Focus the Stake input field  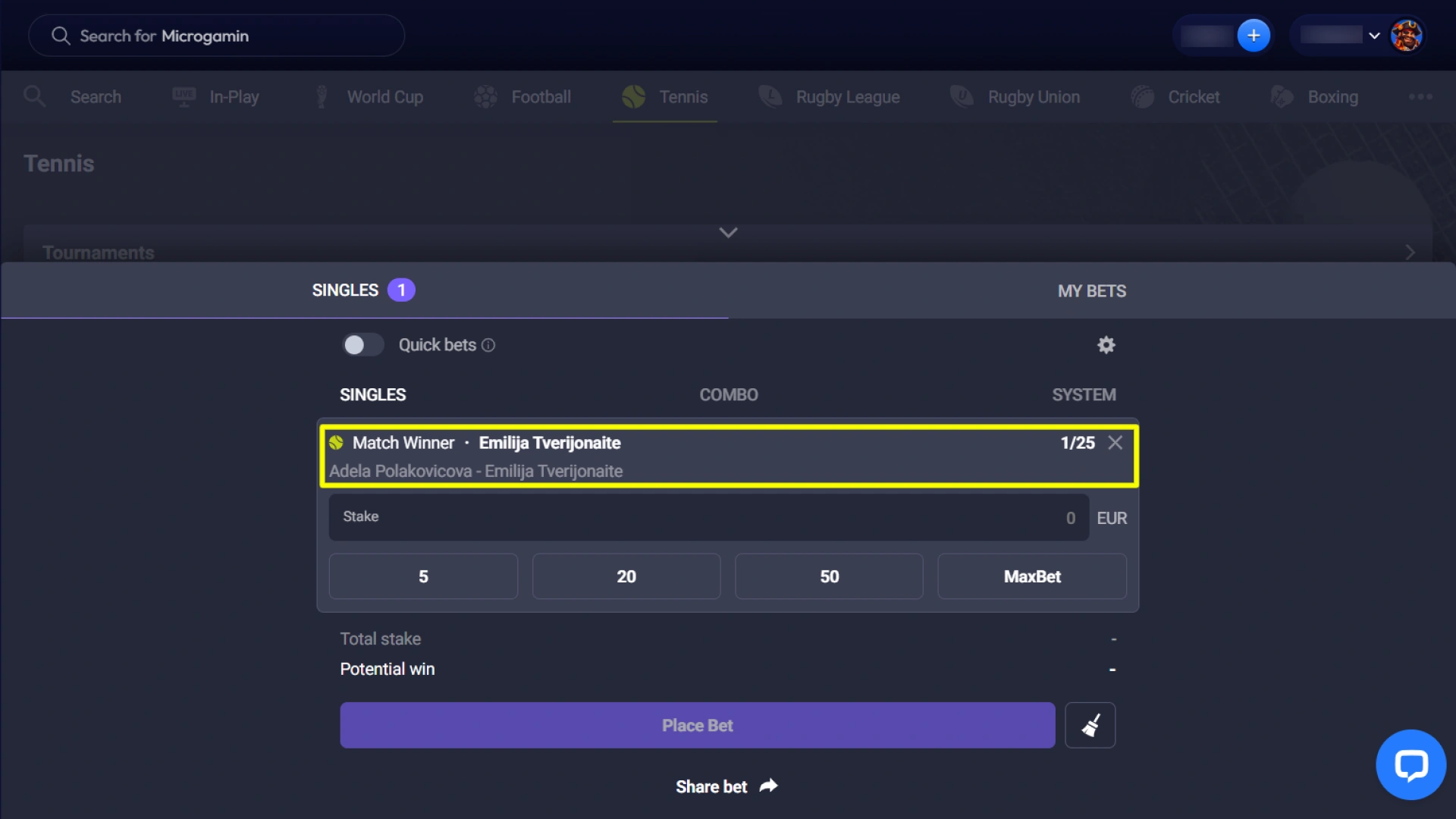708,518
